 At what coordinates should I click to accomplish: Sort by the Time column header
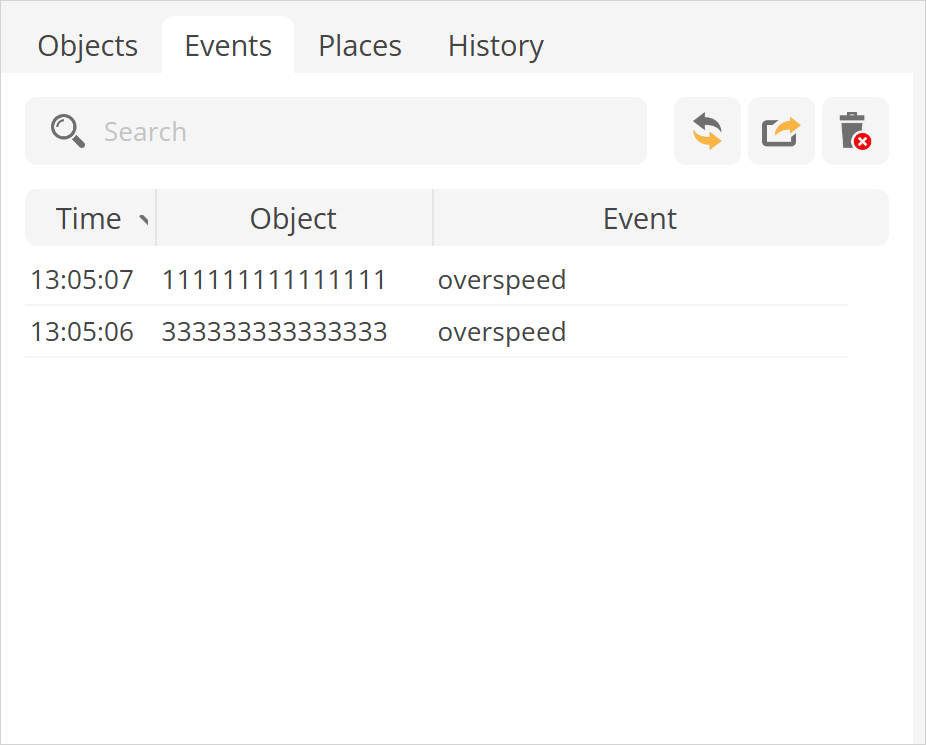88,219
